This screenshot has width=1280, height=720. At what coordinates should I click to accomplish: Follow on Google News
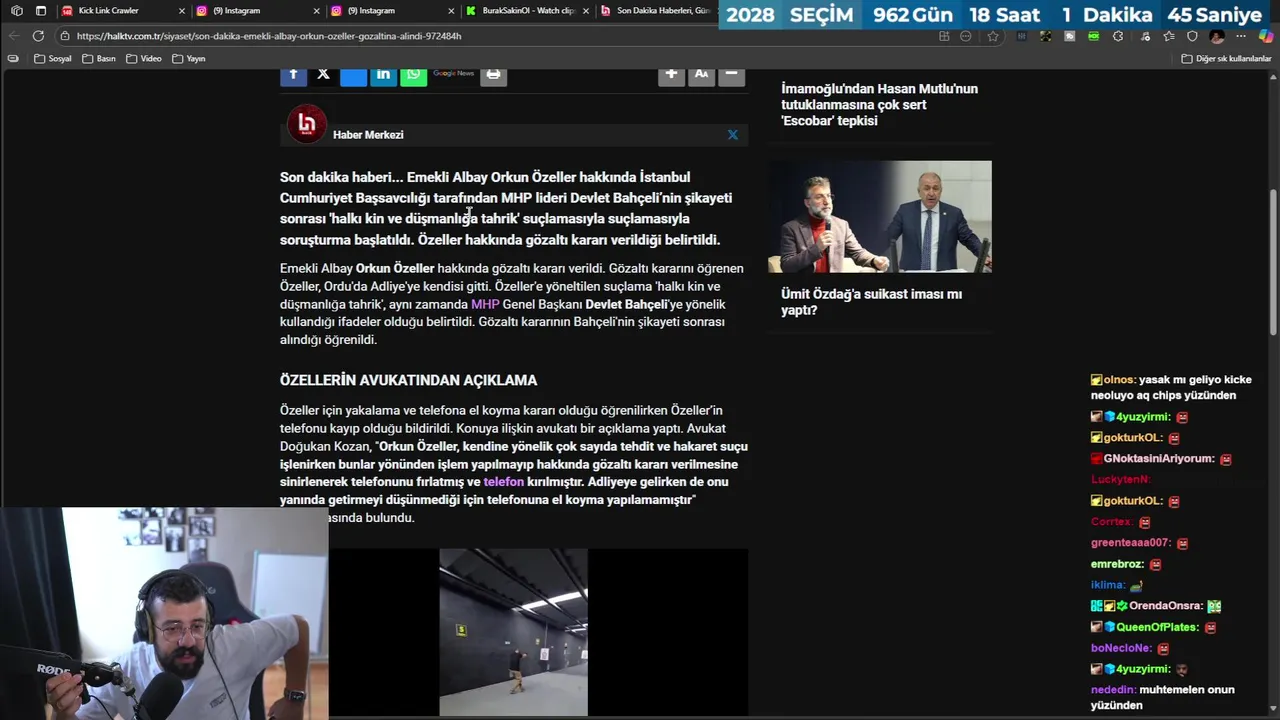point(453,74)
